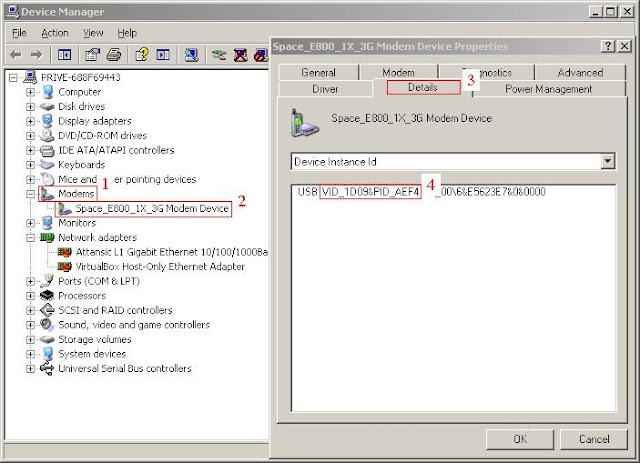Click the Disable device toolbar icon
The width and height of the screenshot is (640, 463).
tap(261, 55)
